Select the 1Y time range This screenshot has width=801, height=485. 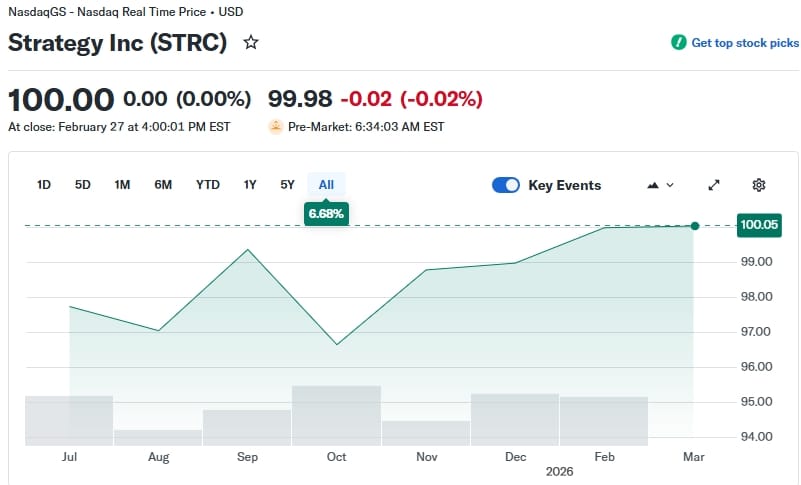pos(250,185)
